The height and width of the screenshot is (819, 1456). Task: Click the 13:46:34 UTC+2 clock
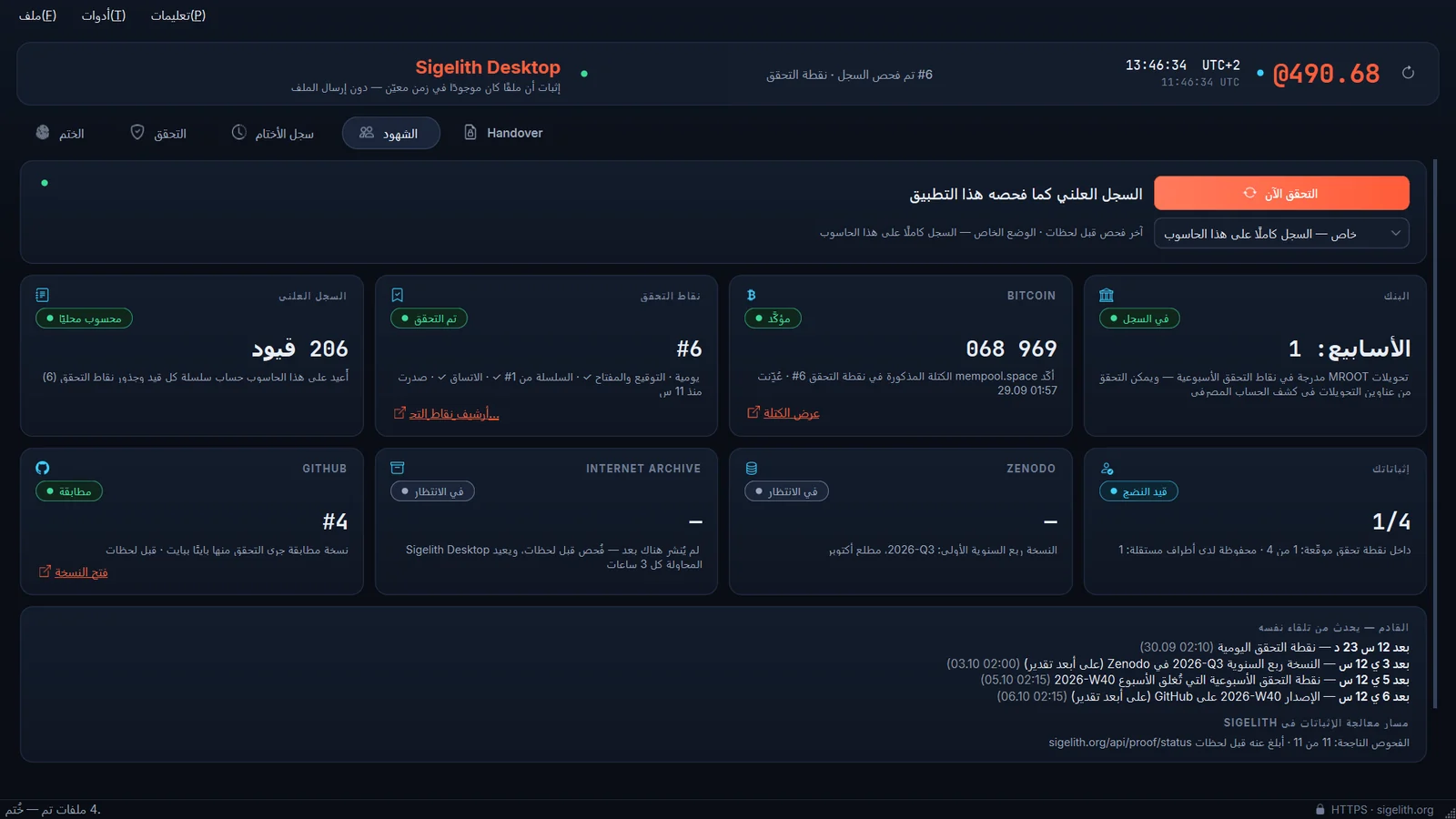[1182, 66]
